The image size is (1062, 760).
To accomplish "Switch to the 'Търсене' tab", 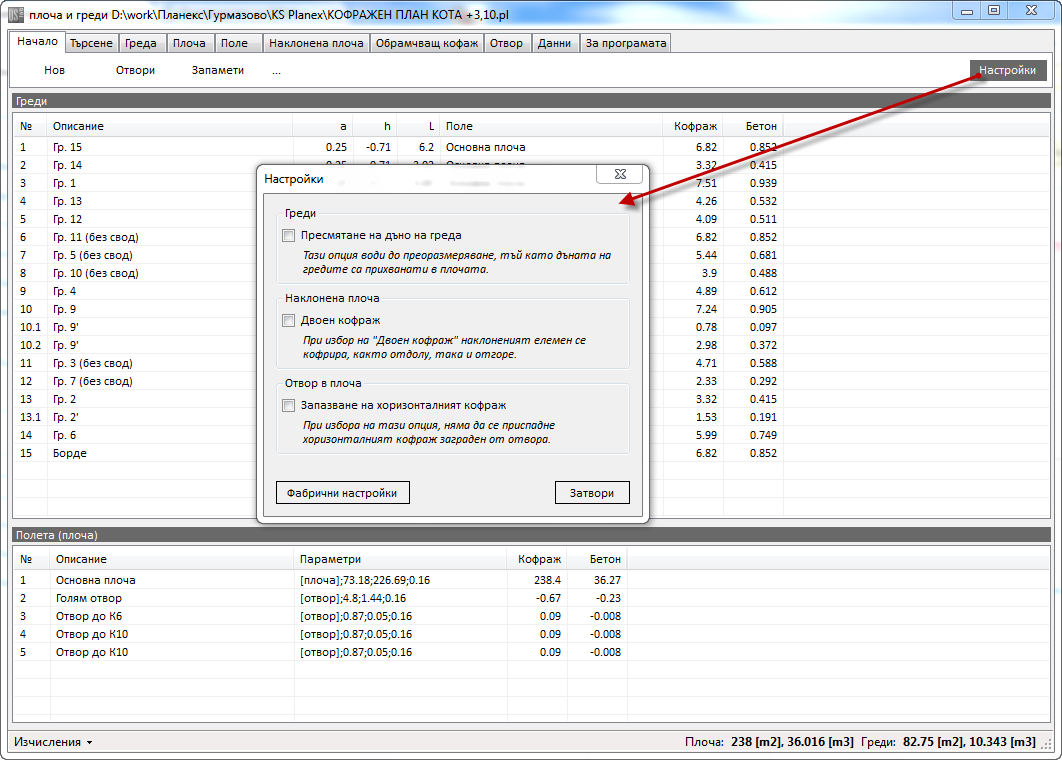I will [x=92, y=44].
